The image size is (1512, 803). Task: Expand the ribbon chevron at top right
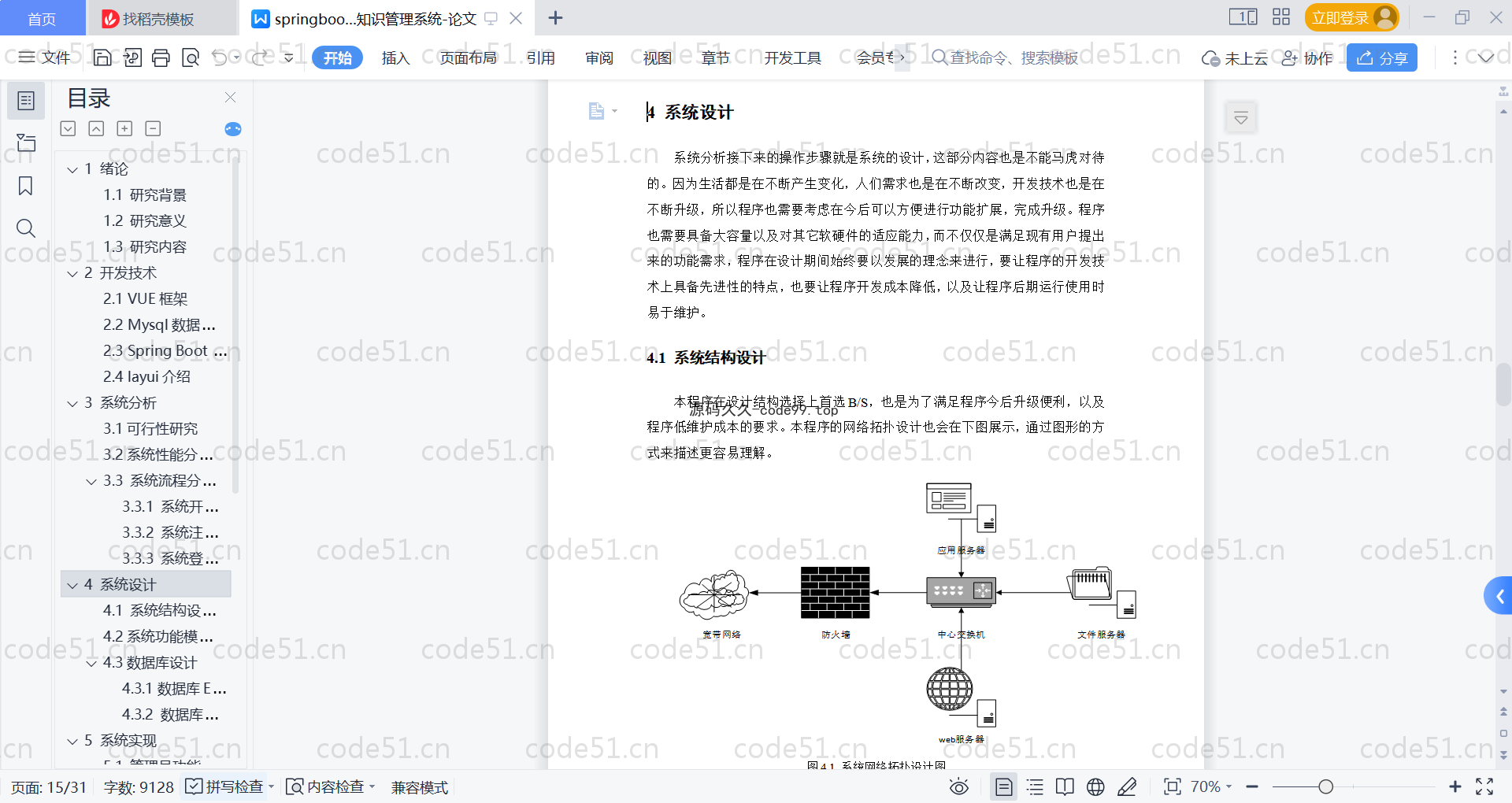pos(1486,57)
